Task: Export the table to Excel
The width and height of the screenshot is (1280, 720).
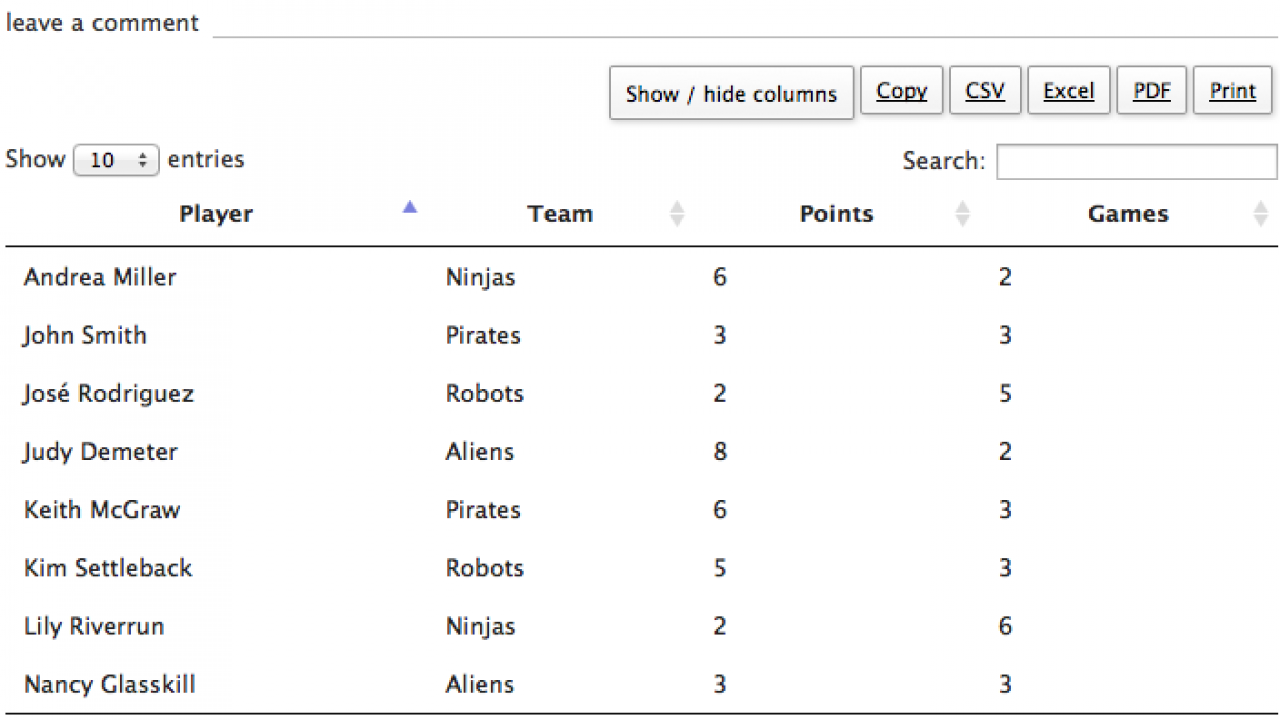Action: click(1069, 90)
